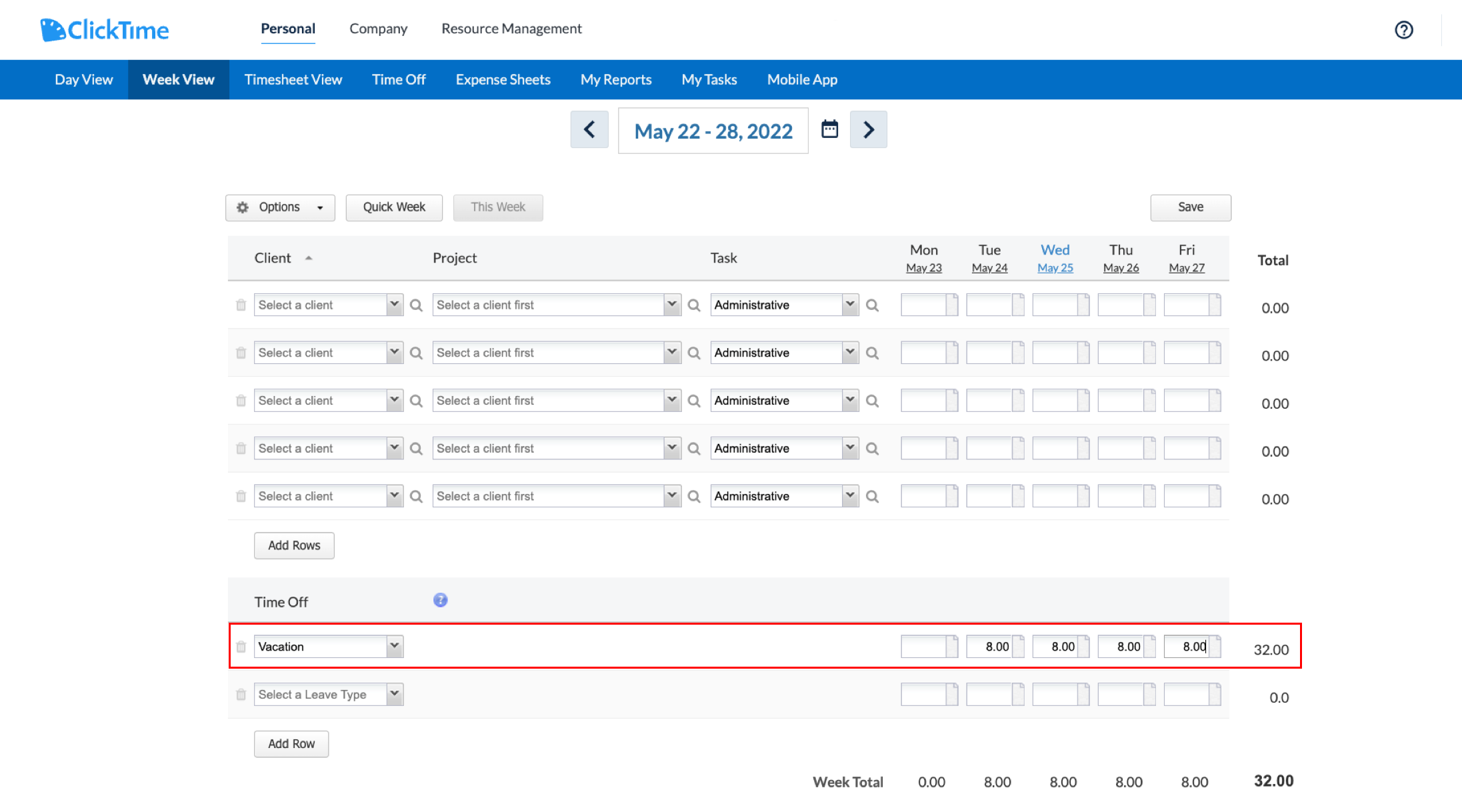Click trash icon of fourth client row

coord(241,449)
